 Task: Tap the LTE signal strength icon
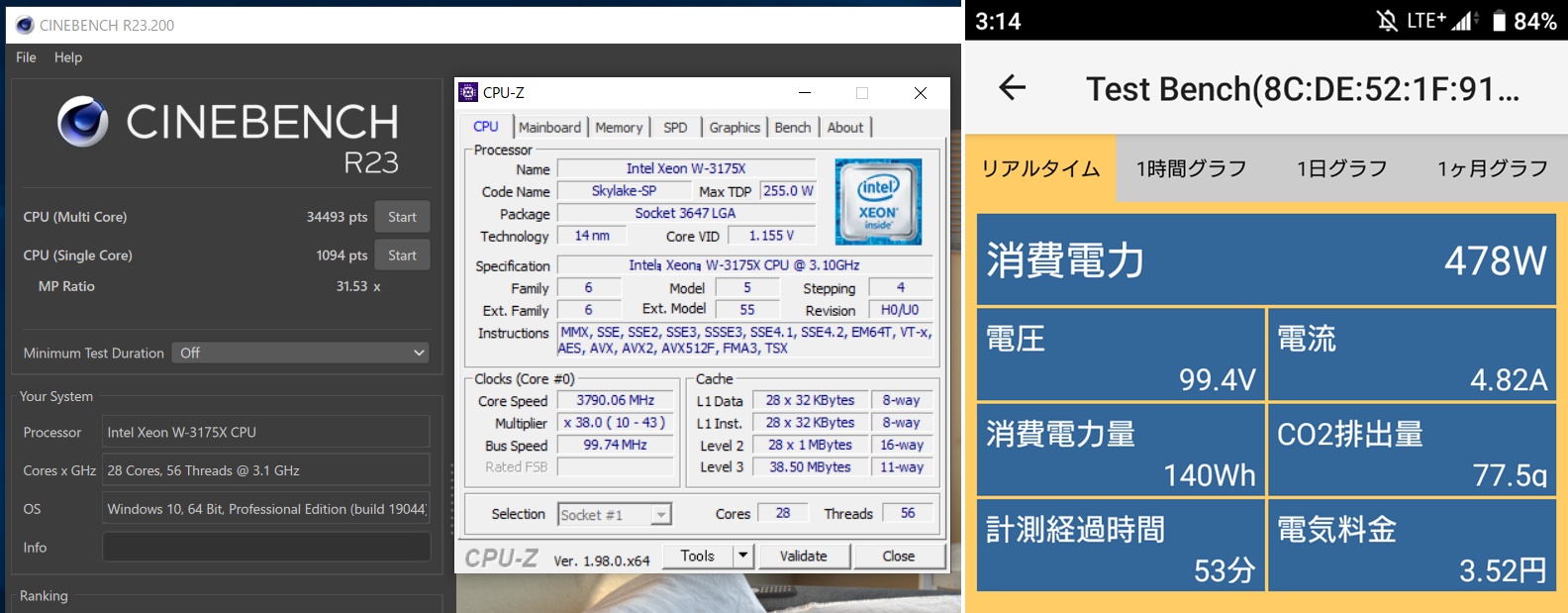[x=1464, y=21]
